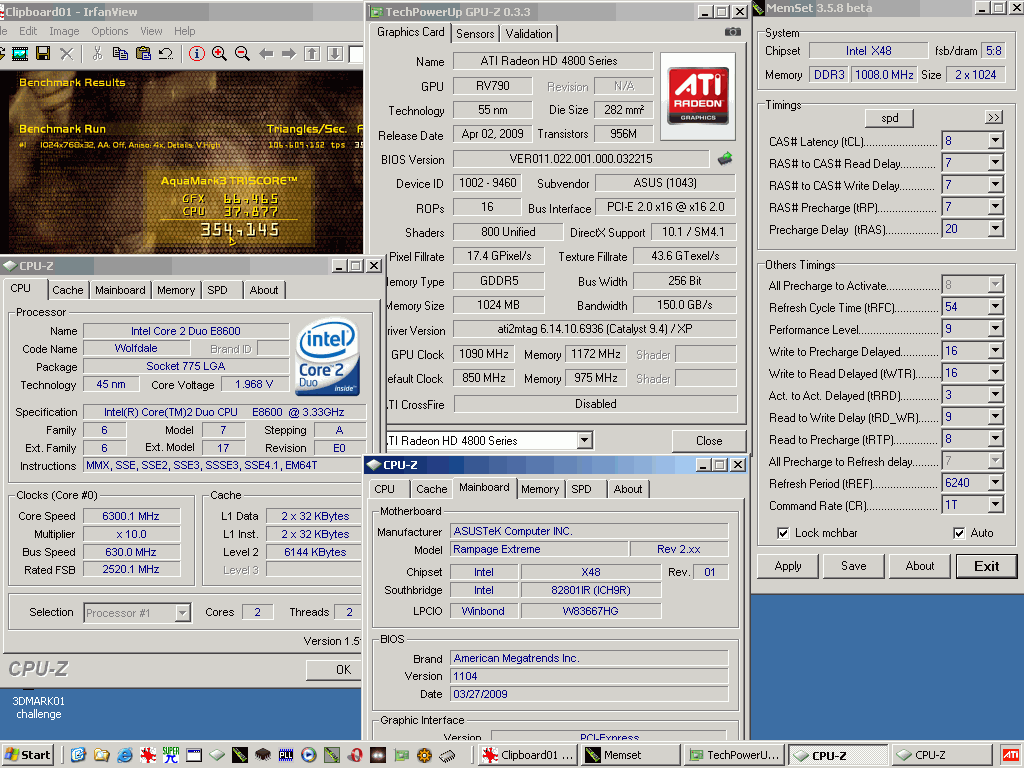
Task: Open the Options menu in IrfanView
Action: (x=110, y=31)
